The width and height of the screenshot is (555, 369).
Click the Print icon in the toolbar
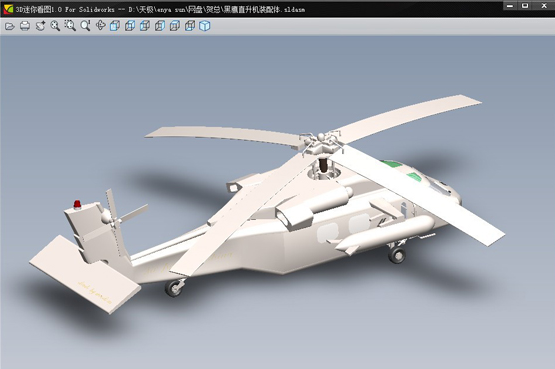click(25, 26)
